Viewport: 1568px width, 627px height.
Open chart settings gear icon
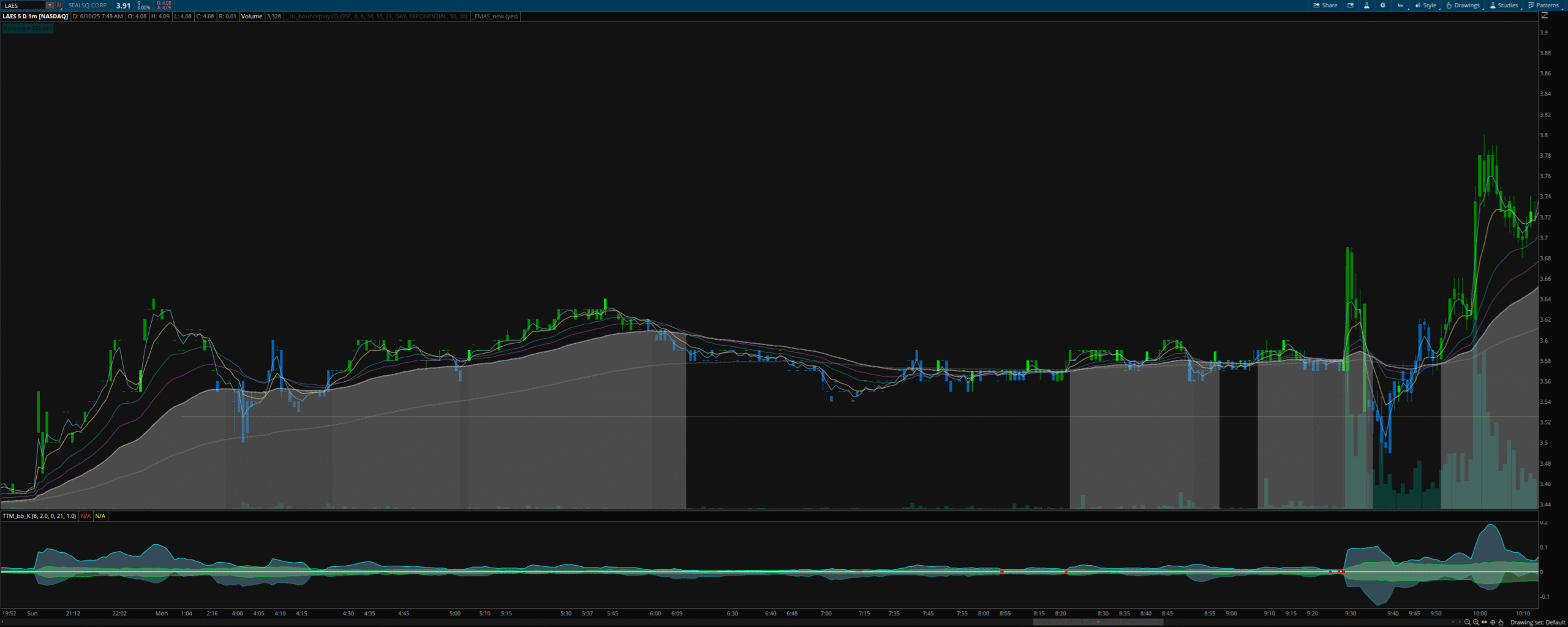[x=1382, y=6]
